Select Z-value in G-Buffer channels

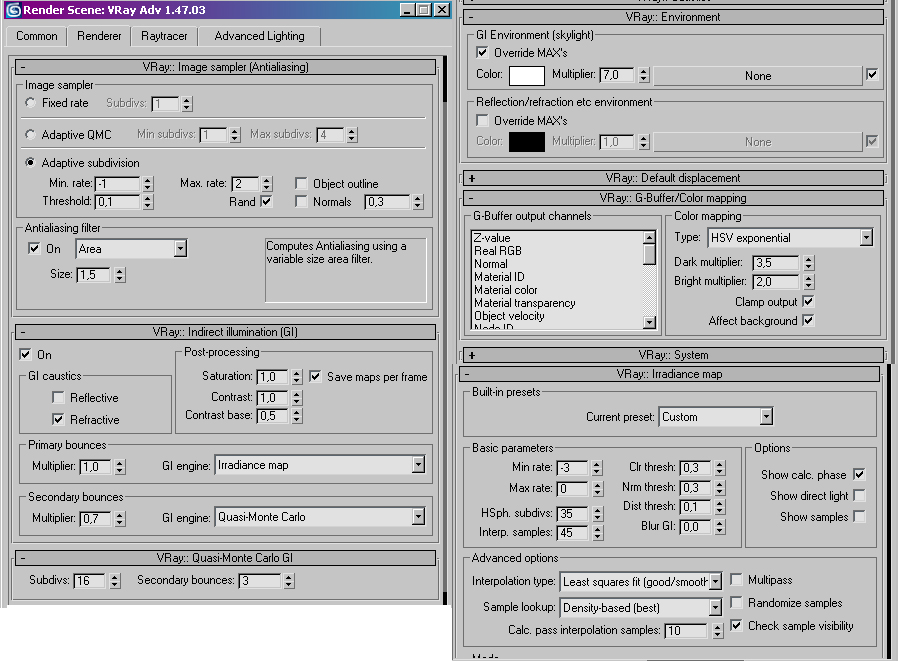pyautogui.click(x=492, y=238)
